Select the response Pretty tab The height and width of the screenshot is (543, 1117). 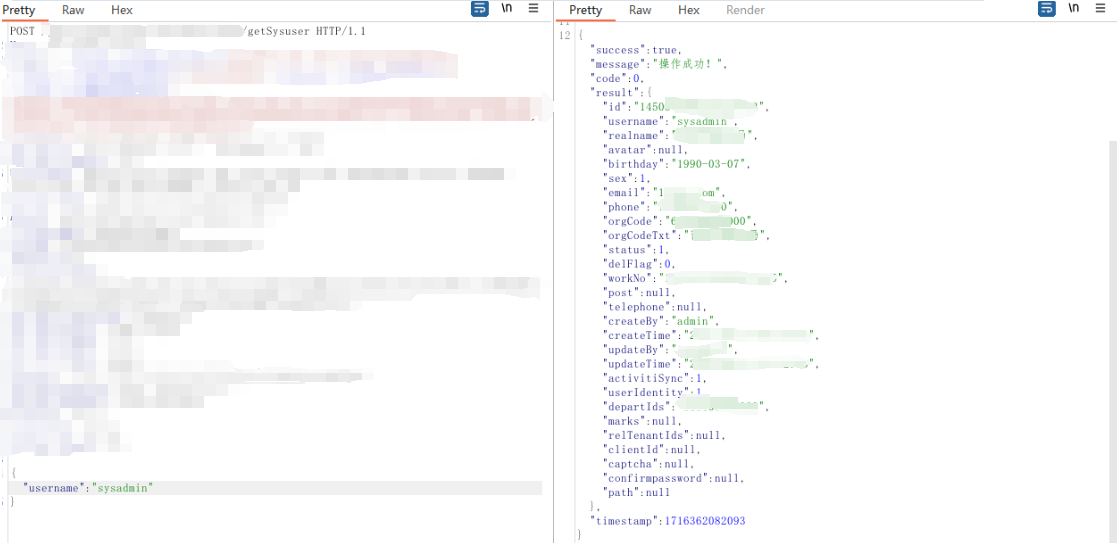[x=586, y=10]
